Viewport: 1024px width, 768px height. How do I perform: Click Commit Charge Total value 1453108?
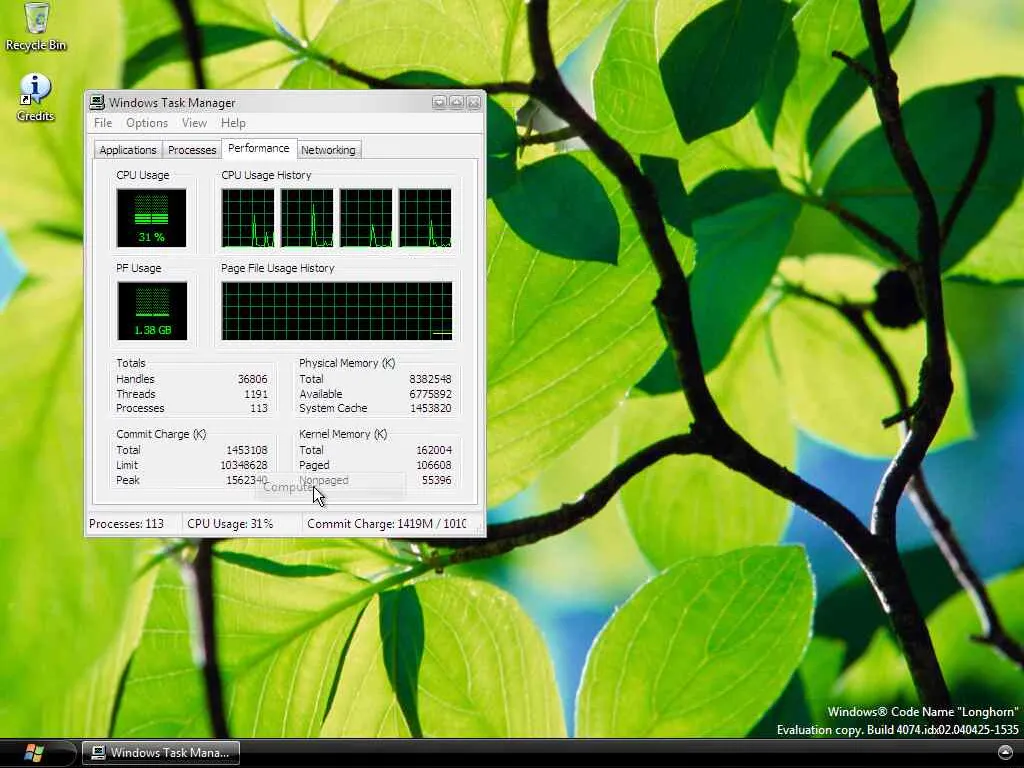click(247, 450)
